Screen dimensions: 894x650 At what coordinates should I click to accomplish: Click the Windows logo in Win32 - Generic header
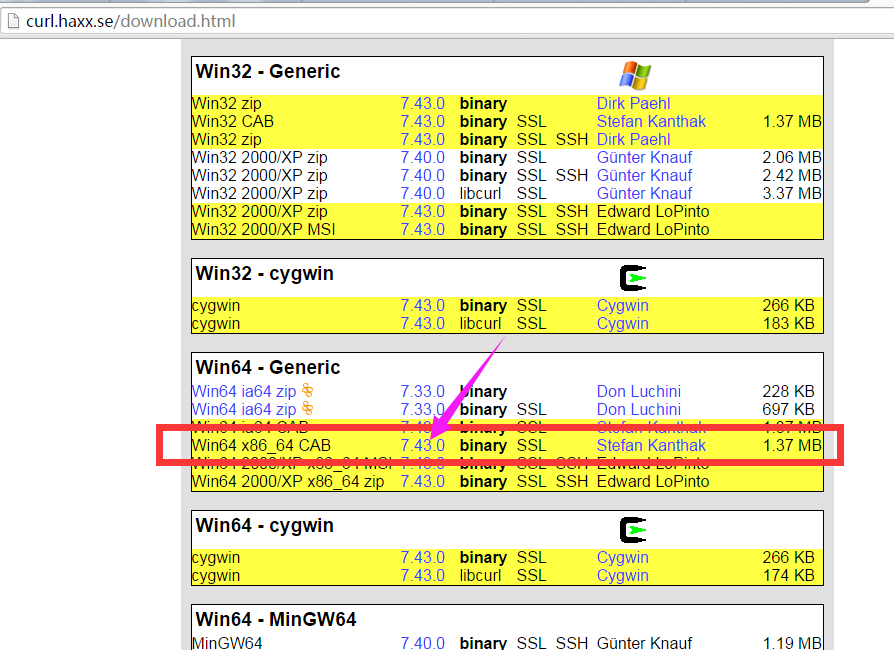[635, 75]
